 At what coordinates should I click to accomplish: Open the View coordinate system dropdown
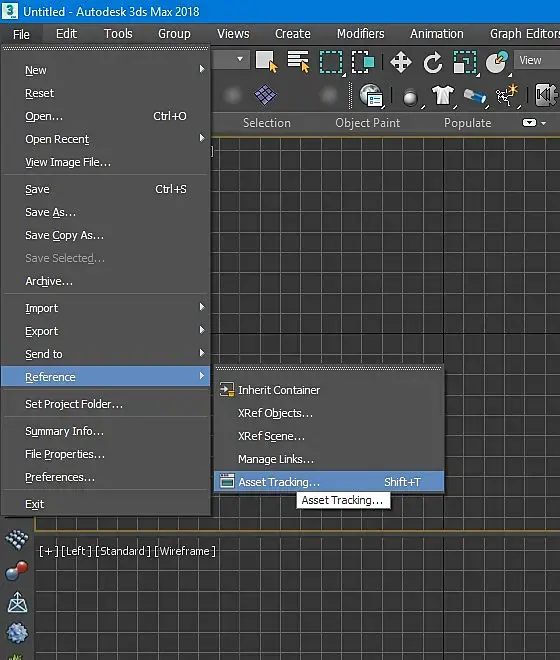536,61
